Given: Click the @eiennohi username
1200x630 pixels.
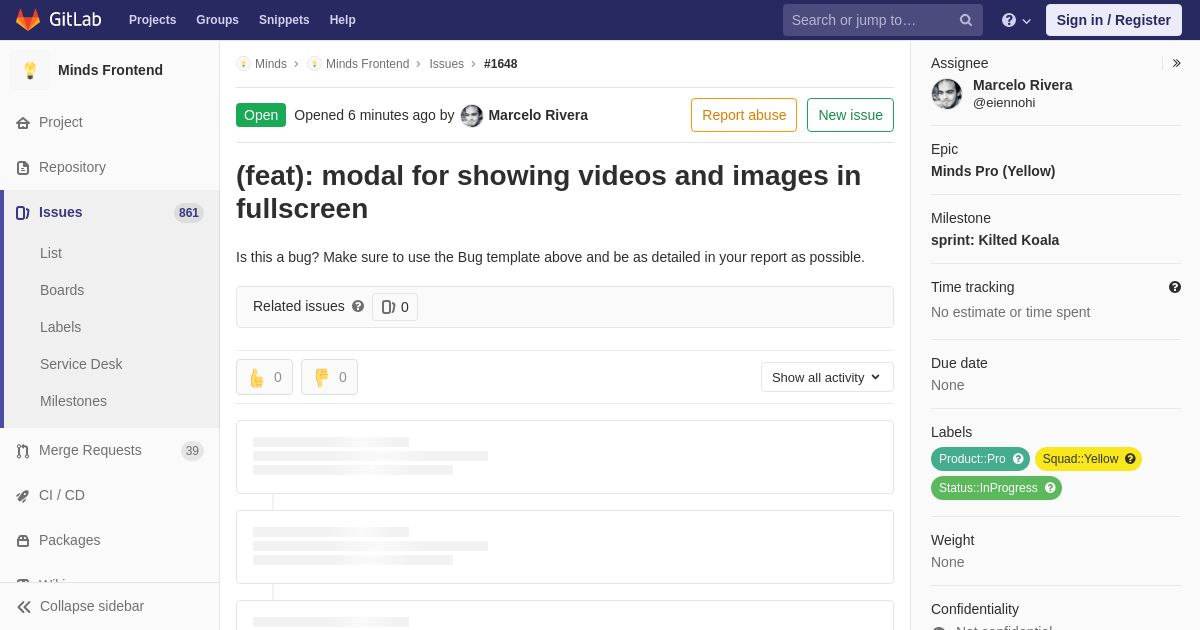Looking at the screenshot, I should pyautogui.click(x=1004, y=103).
